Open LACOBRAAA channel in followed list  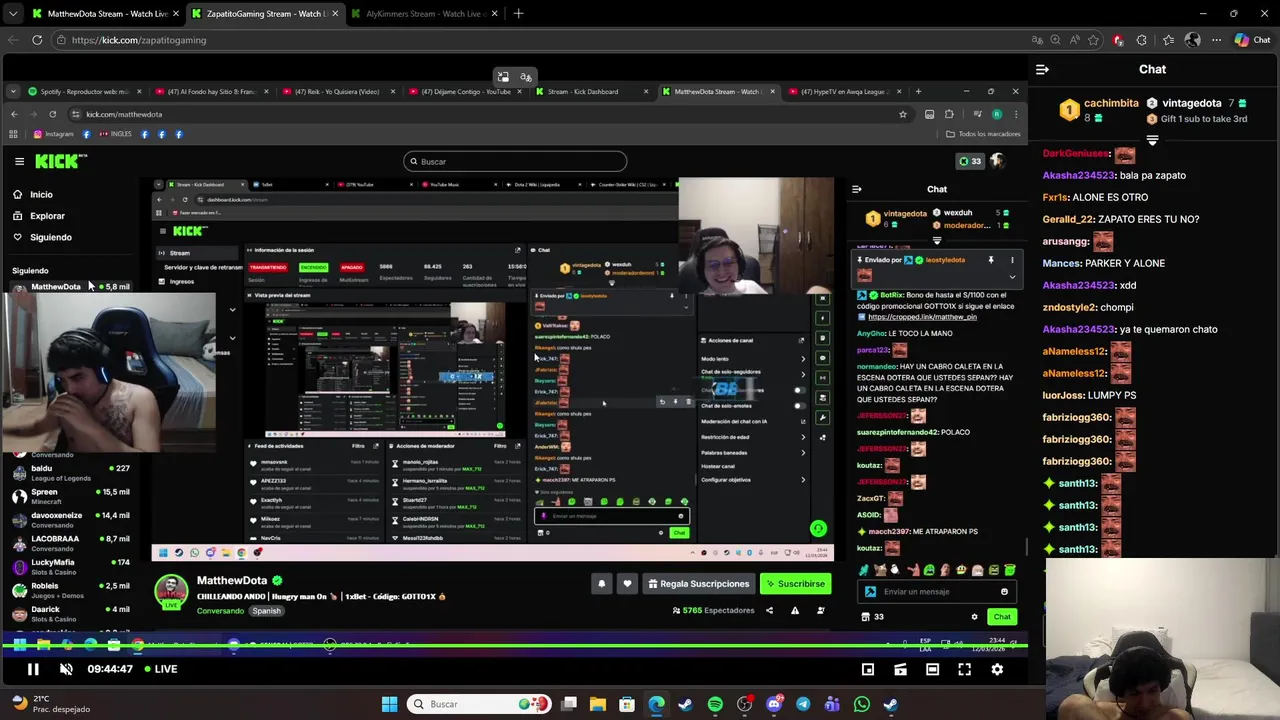click(x=70, y=543)
